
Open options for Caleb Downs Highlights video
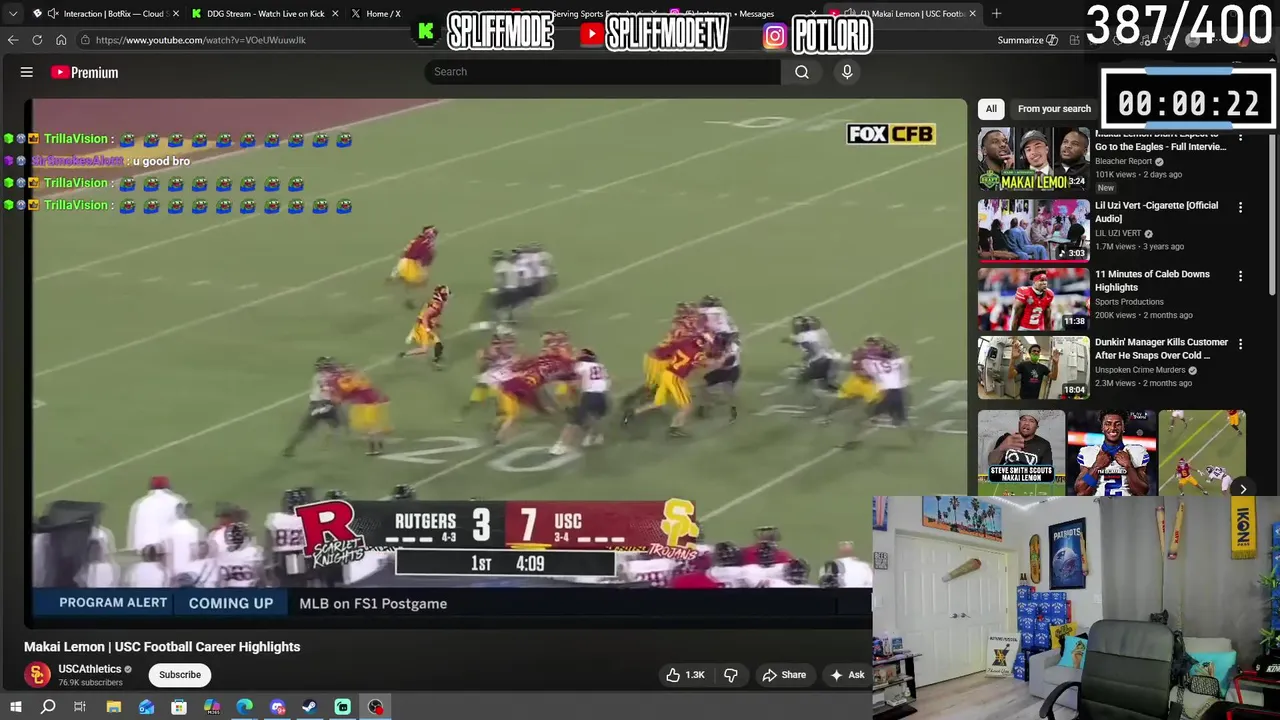click(1241, 276)
